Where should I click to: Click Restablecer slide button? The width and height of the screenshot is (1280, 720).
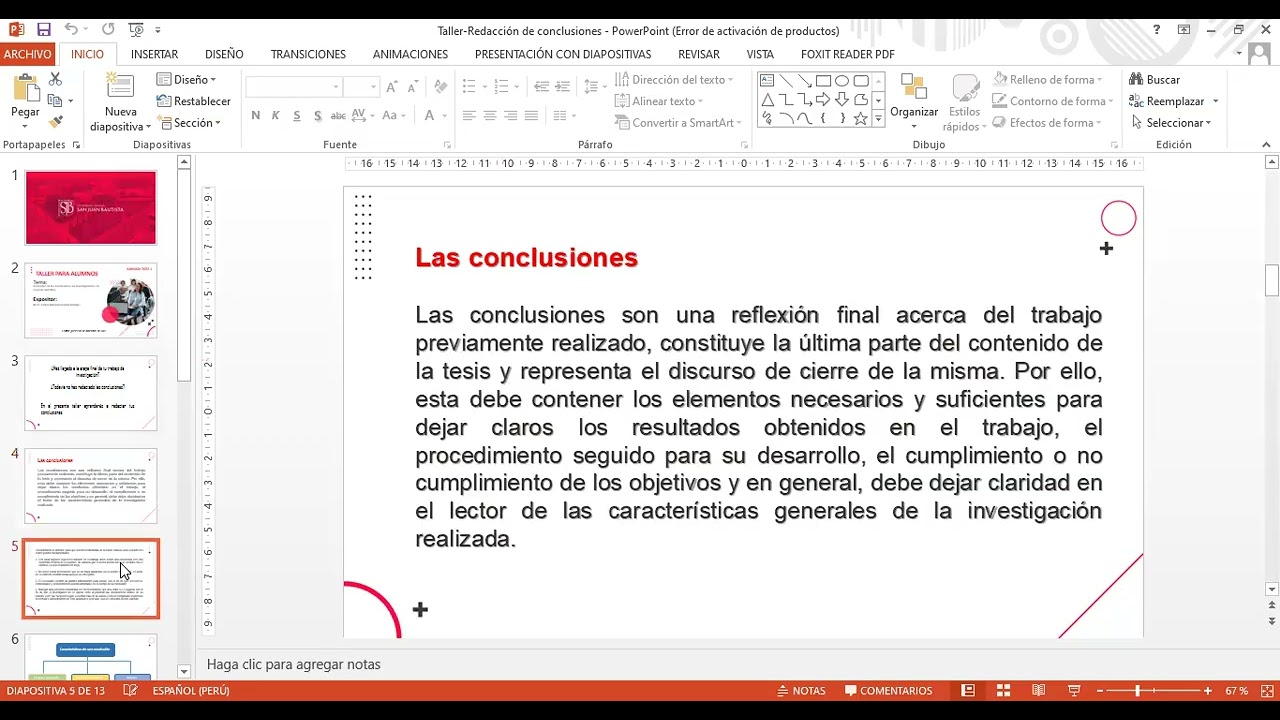(194, 101)
